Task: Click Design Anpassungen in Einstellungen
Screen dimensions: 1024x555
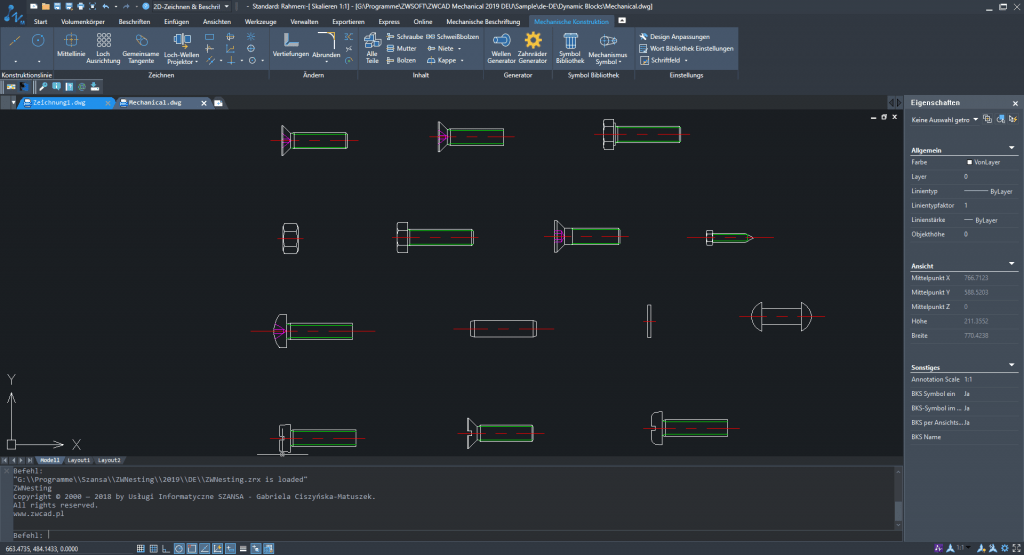Action: click(x=678, y=36)
